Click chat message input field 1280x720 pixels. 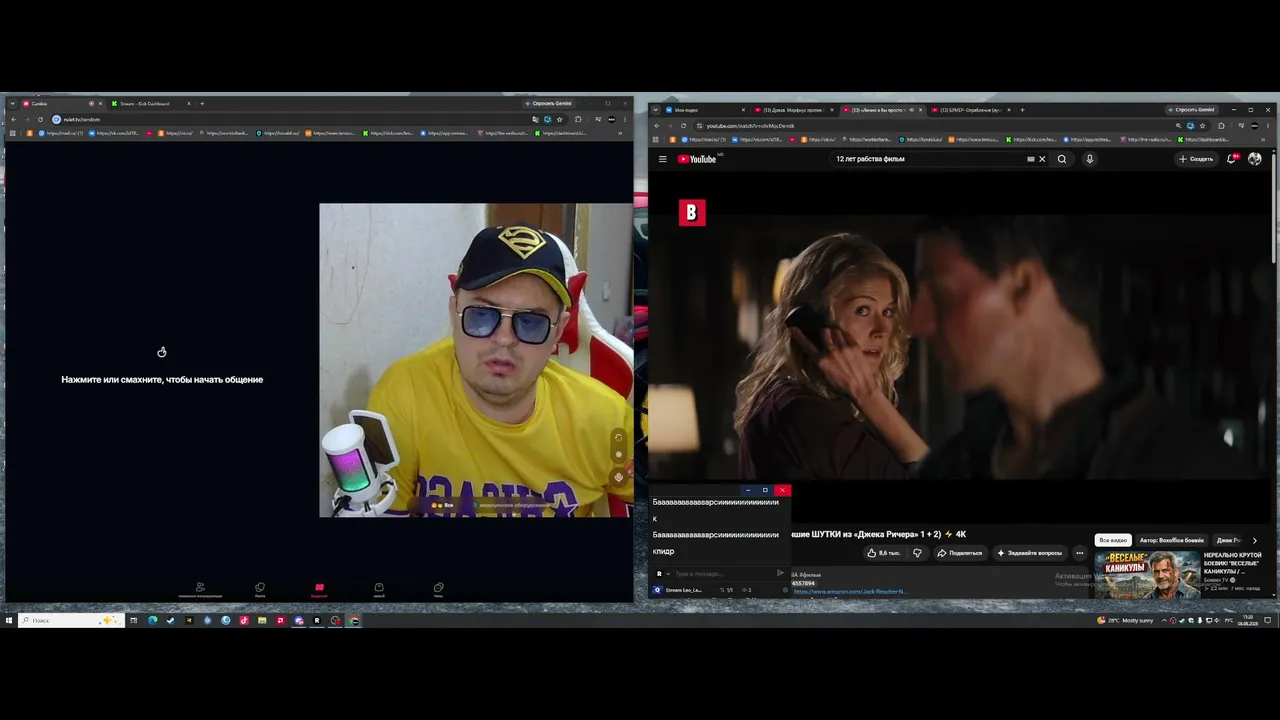pyautogui.click(x=723, y=574)
